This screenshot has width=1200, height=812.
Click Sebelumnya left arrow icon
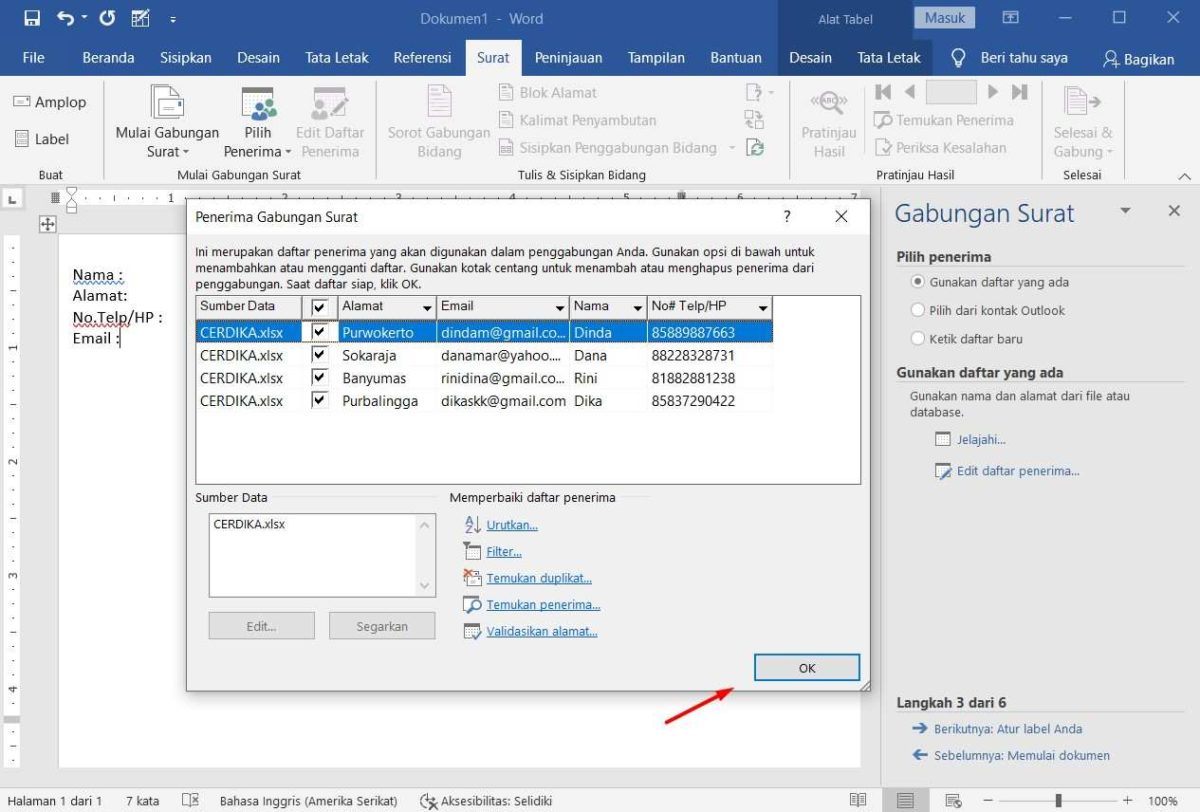coord(920,755)
